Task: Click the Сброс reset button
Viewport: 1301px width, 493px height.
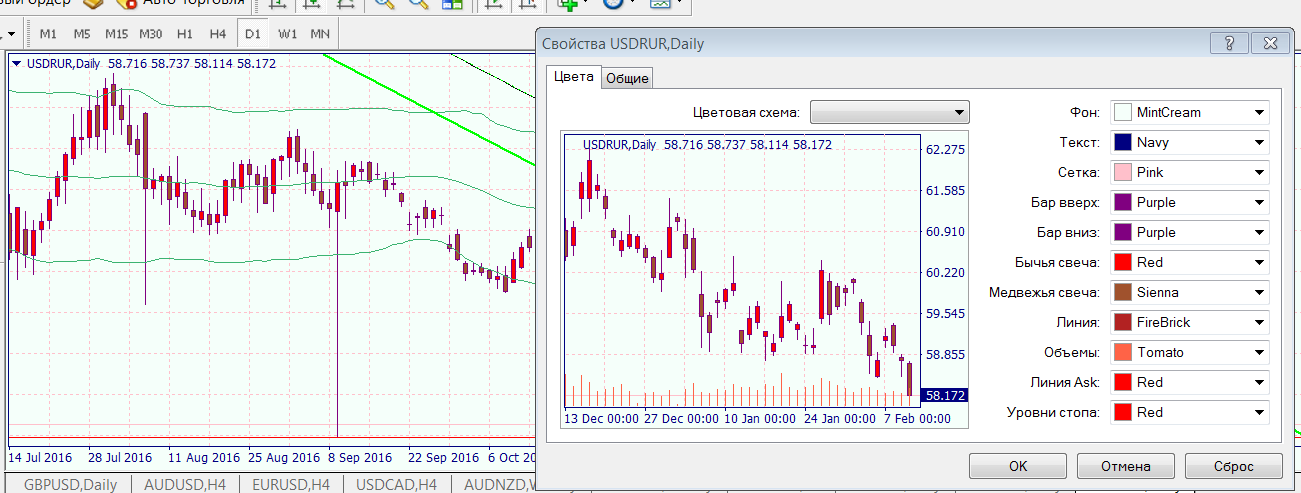Action: (1232, 466)
